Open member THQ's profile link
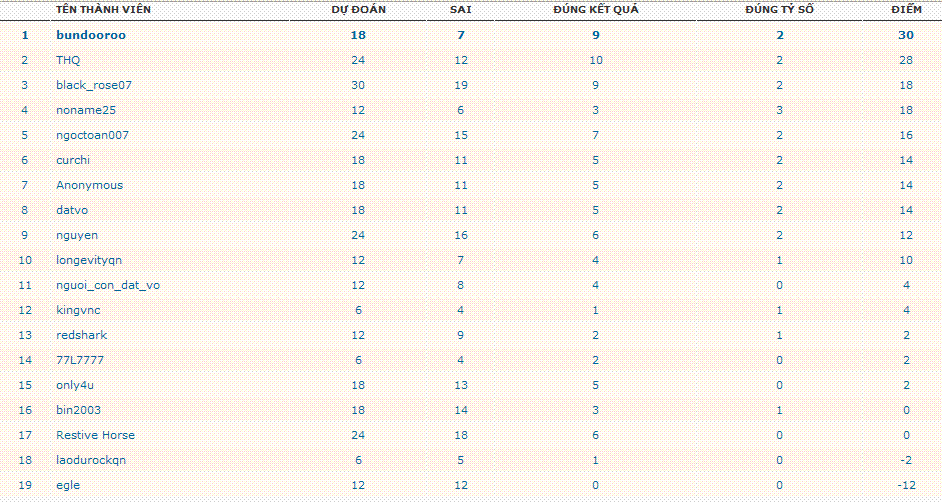Screen dimensions: 942x503 68,60
